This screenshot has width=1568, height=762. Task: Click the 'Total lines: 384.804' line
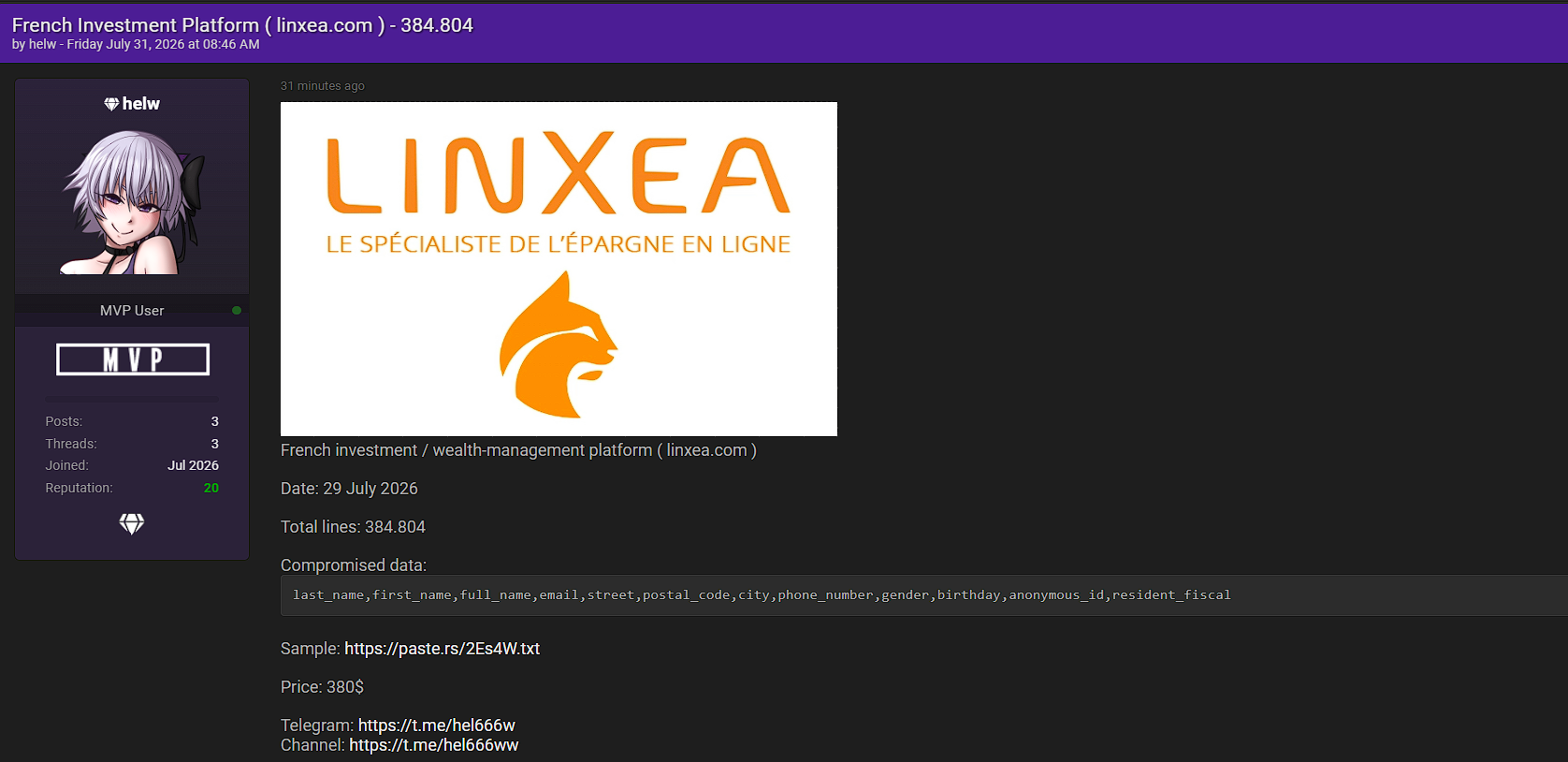click(353, 527)
